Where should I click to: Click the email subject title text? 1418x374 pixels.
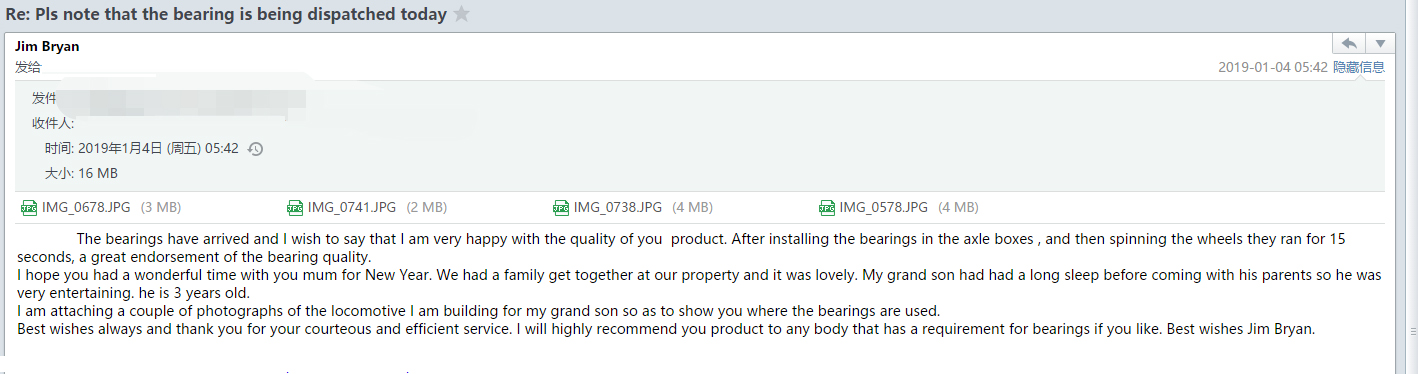pyautogui.click(x=226, y=14)
